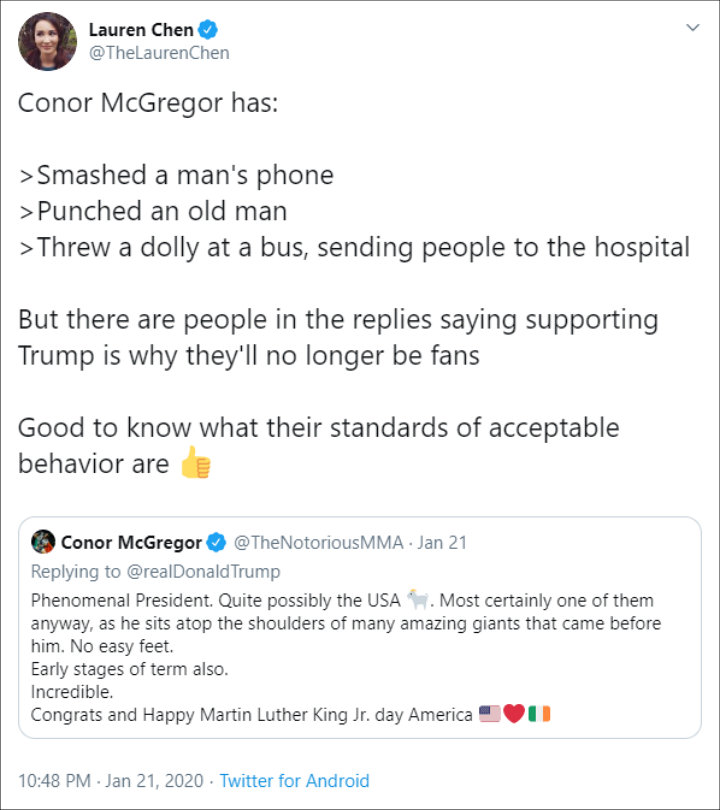Click the Jan 21, 2020 date
Image resolution: width=720 pixels, height=810 pixels.
tap(154, 781)
